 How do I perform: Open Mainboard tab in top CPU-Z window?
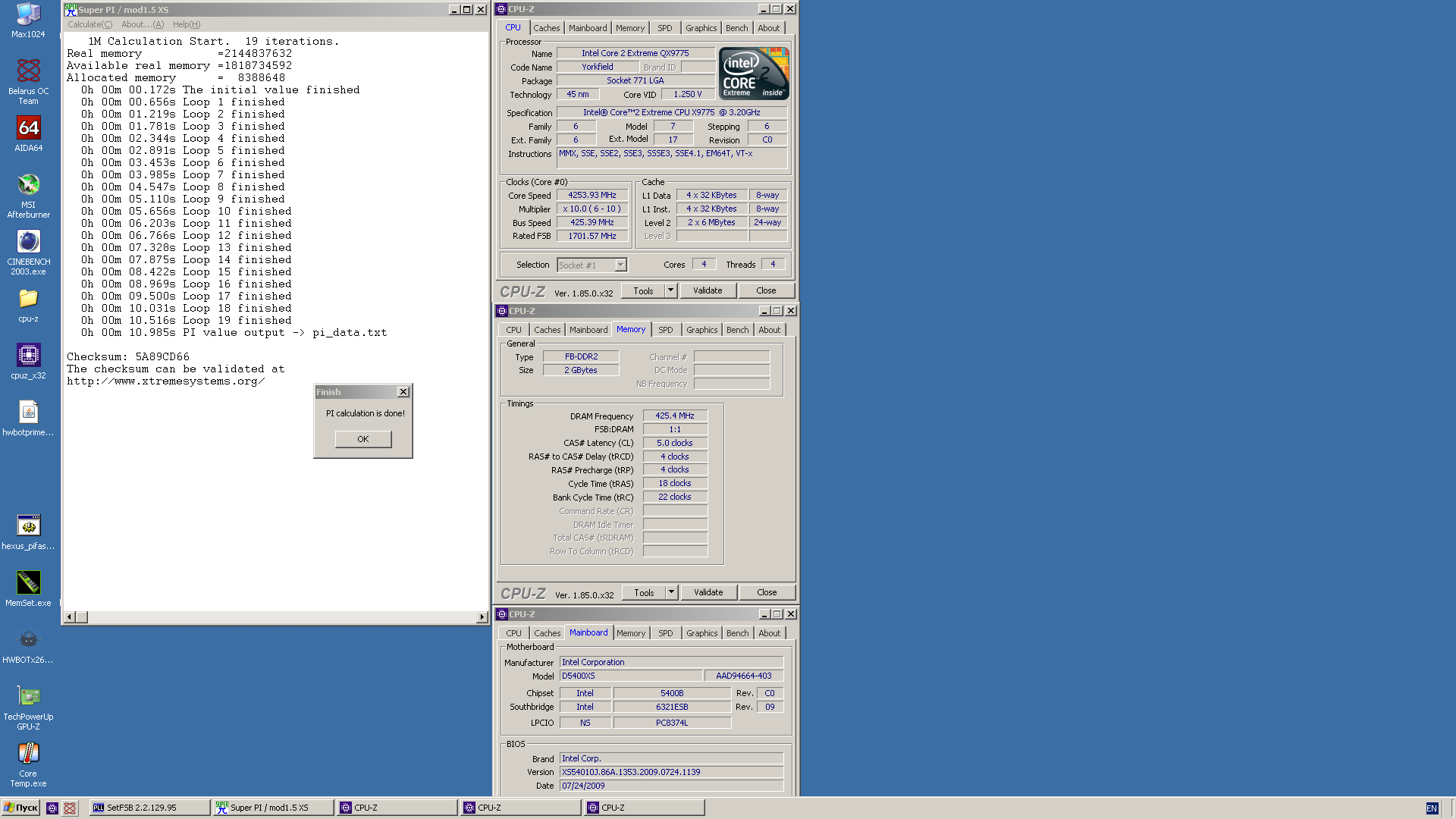588,28
